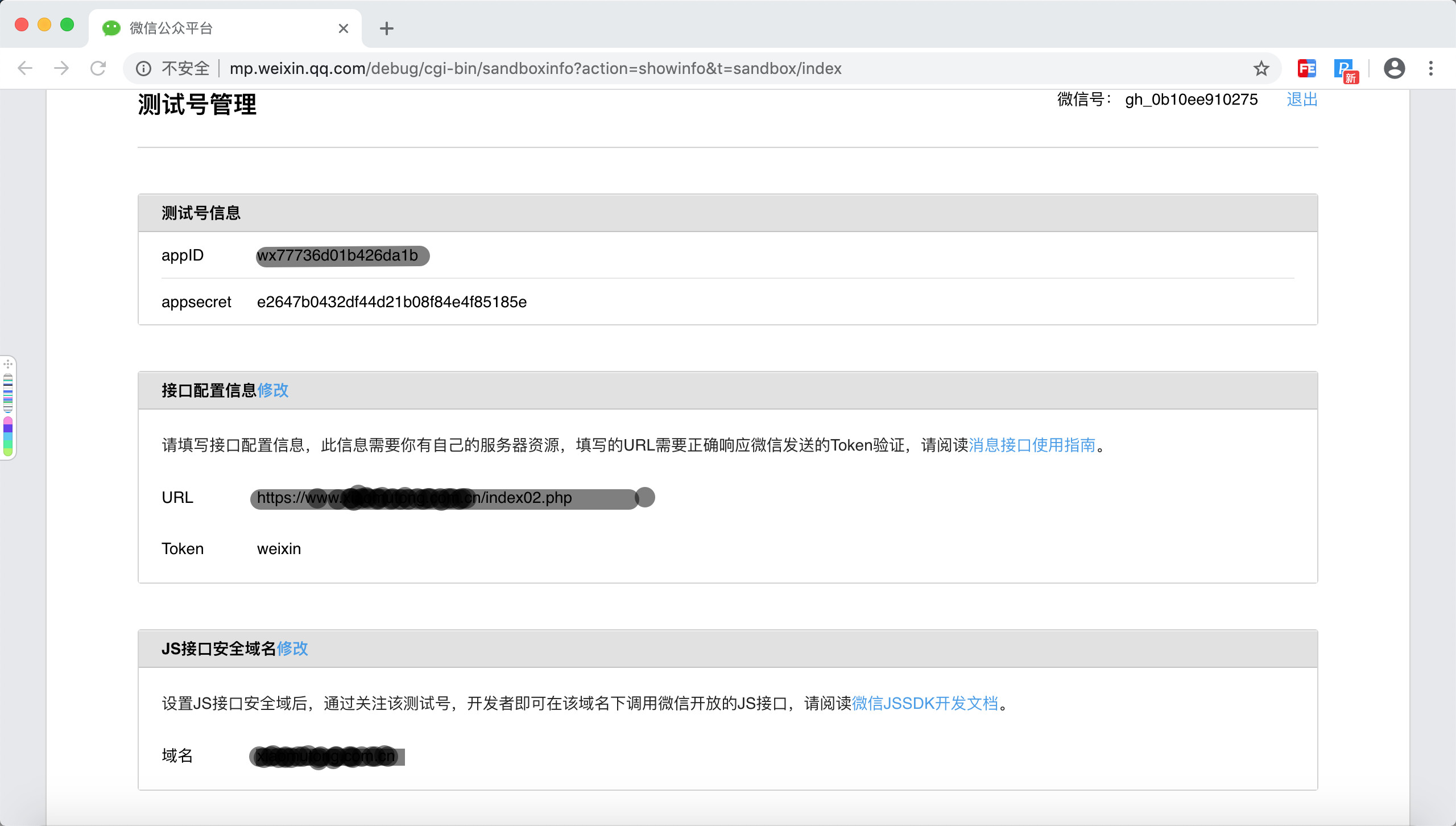1456x826 pixels.
Task: Click the 退出 logout link
Action: pyautogui.click(x=1302, y=100)
